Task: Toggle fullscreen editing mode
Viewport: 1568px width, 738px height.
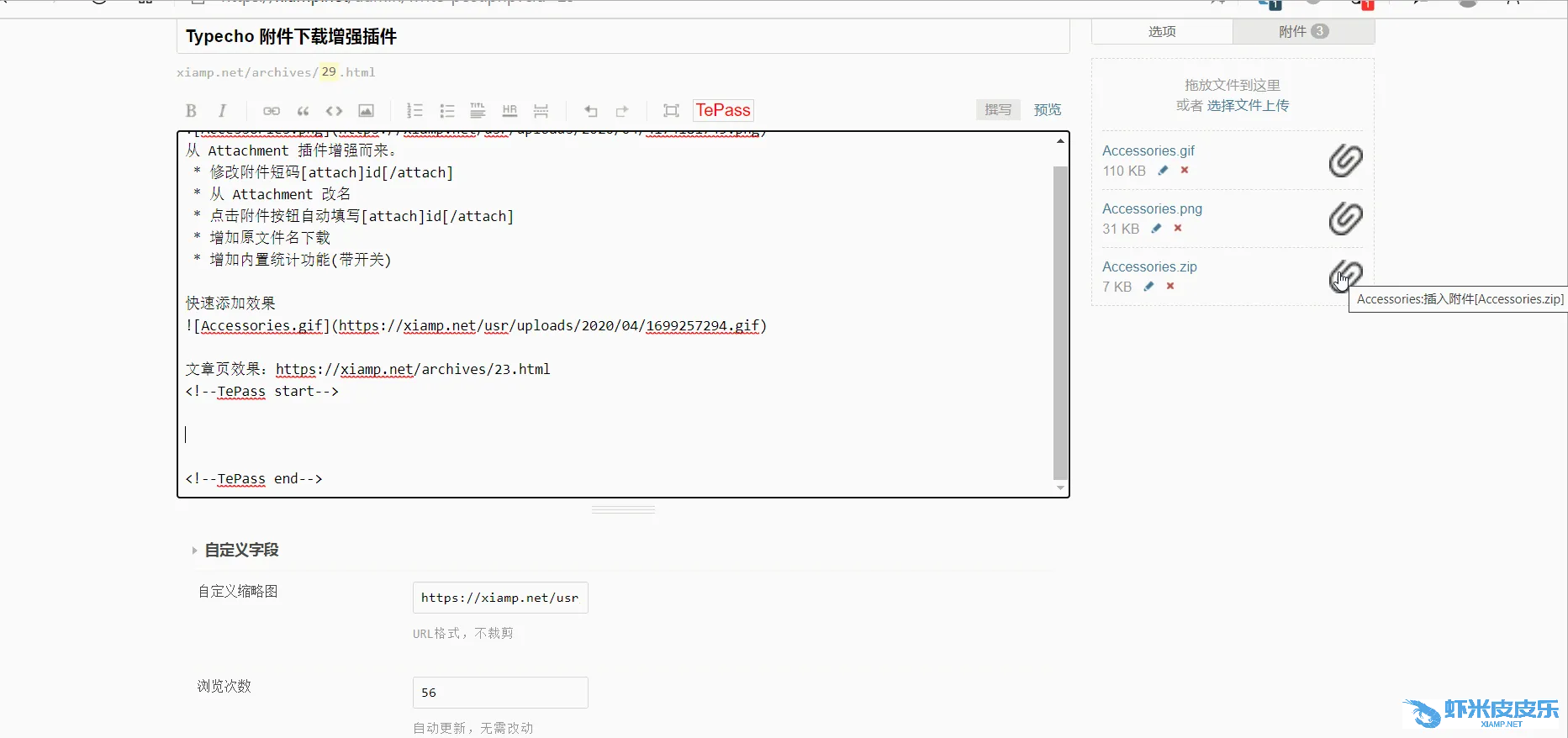Action: (670, 111)
